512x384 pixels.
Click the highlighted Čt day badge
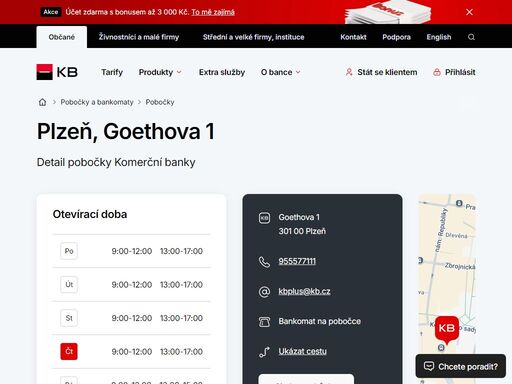69,351
